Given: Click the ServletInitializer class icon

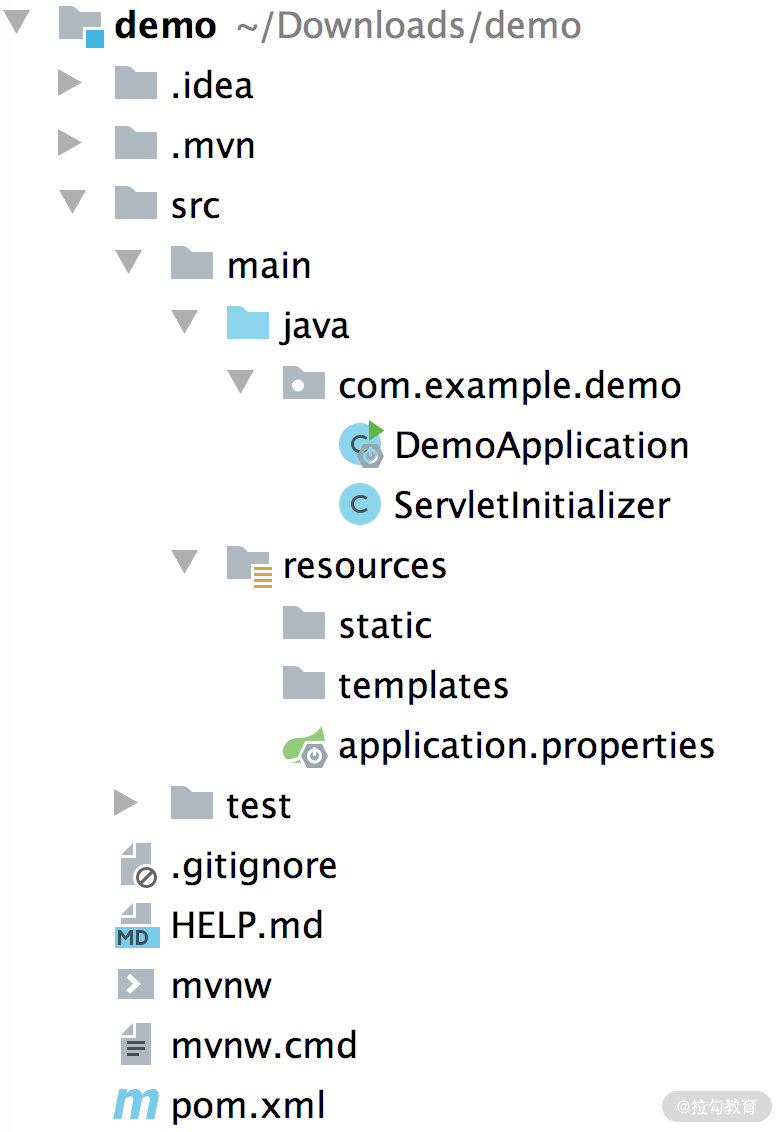Looking at the screenshot, I should point(360,505).
